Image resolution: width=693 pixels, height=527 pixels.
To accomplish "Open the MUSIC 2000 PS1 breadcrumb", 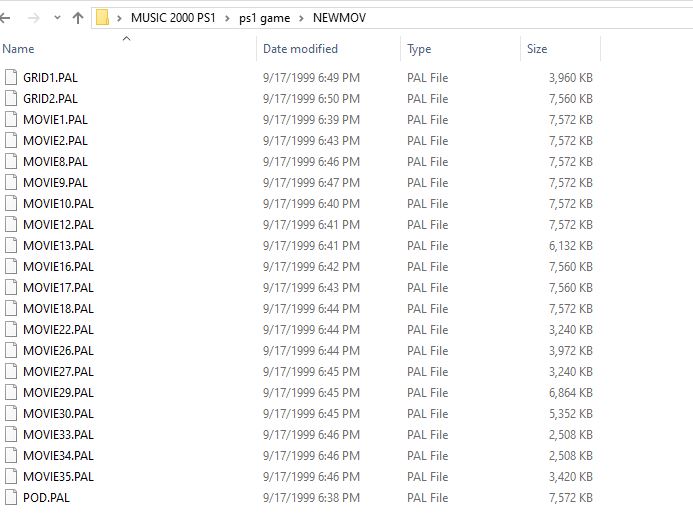I will coord(173,18).
